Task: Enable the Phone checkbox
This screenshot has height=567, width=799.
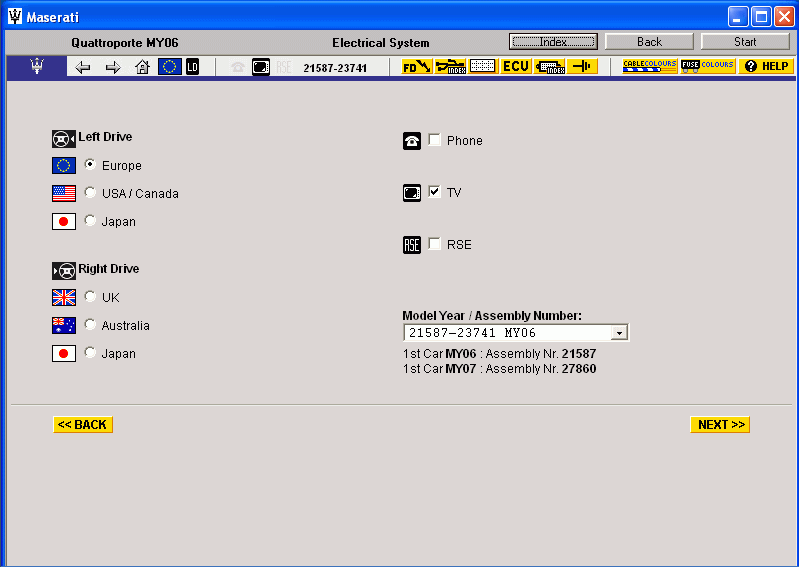Action: pos(435,140)
